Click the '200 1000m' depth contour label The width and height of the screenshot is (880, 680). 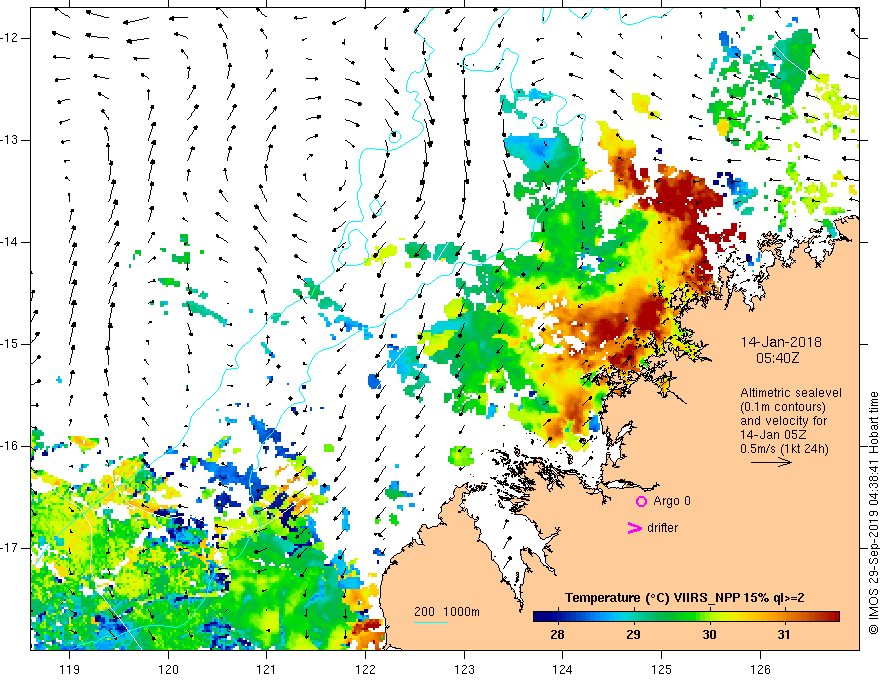[x=447, y=612]
